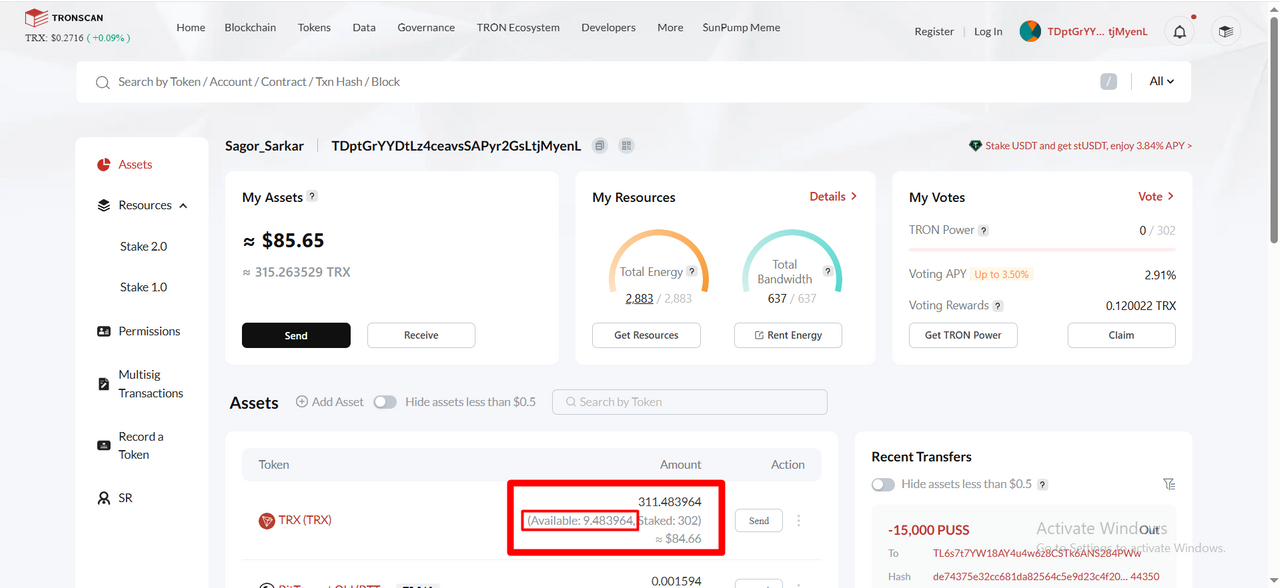Screen dimensions: 1280x588
Task: Click the Total Energy help icon
Action: (x=692, y=271)
